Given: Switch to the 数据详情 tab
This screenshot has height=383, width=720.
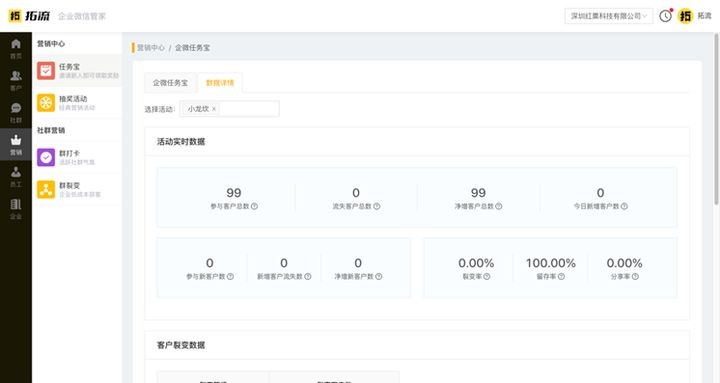Looking at the screenshot, I should point(220,83).
